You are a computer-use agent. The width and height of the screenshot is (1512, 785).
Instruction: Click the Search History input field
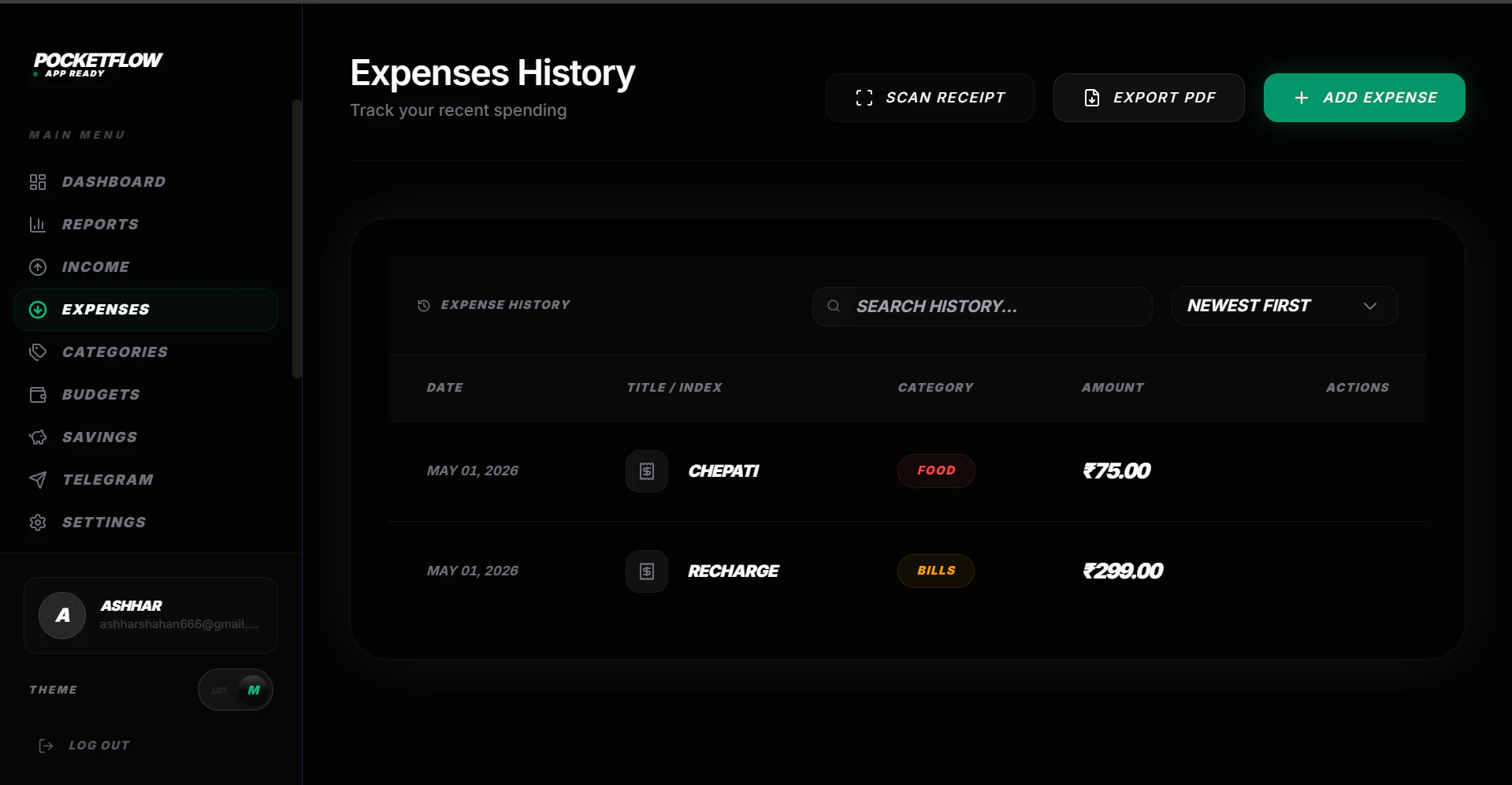click(x=982, y=307)
